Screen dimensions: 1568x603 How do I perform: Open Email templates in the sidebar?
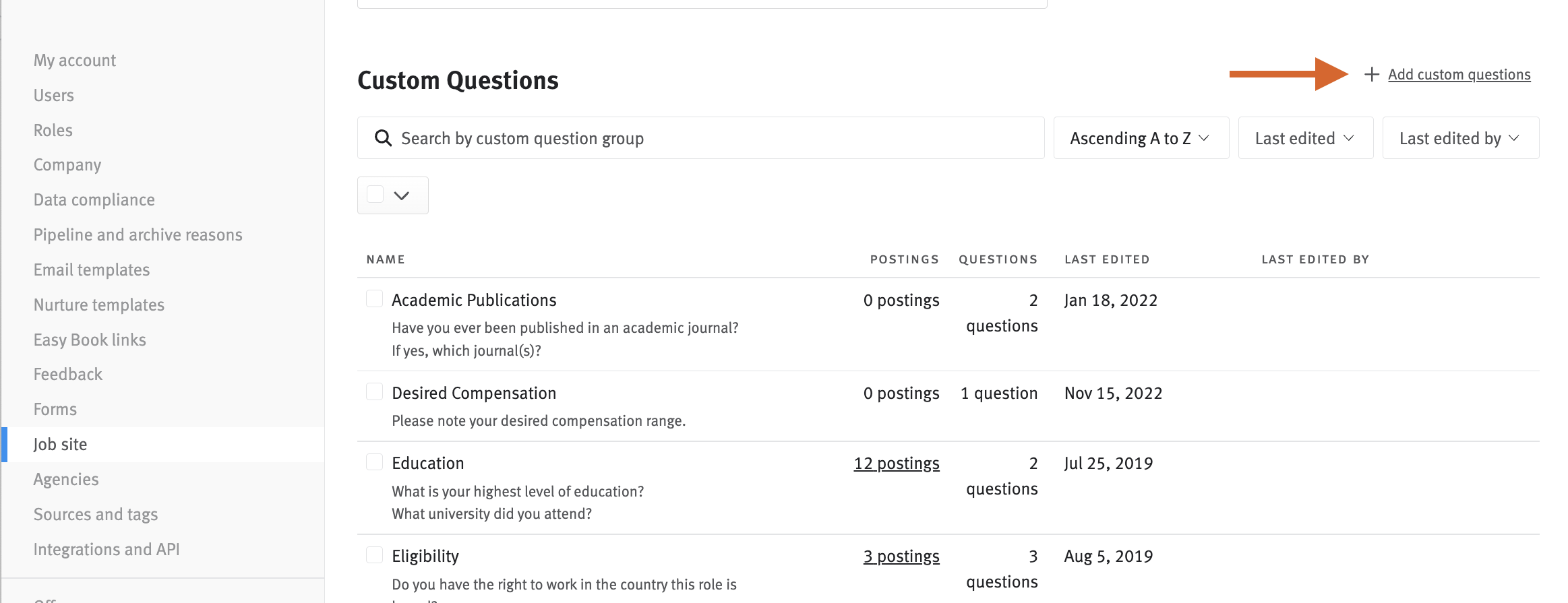coord(92,269)
